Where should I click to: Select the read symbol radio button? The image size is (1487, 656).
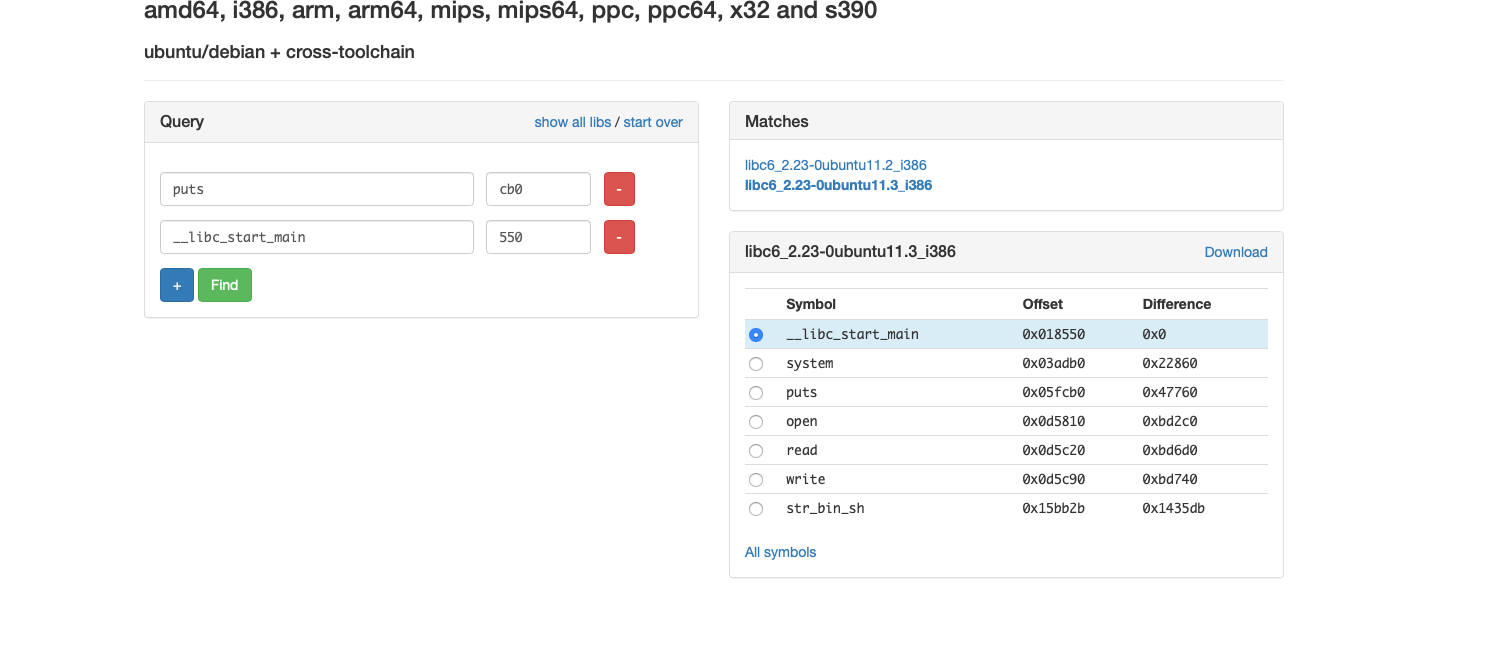[756, 451]
